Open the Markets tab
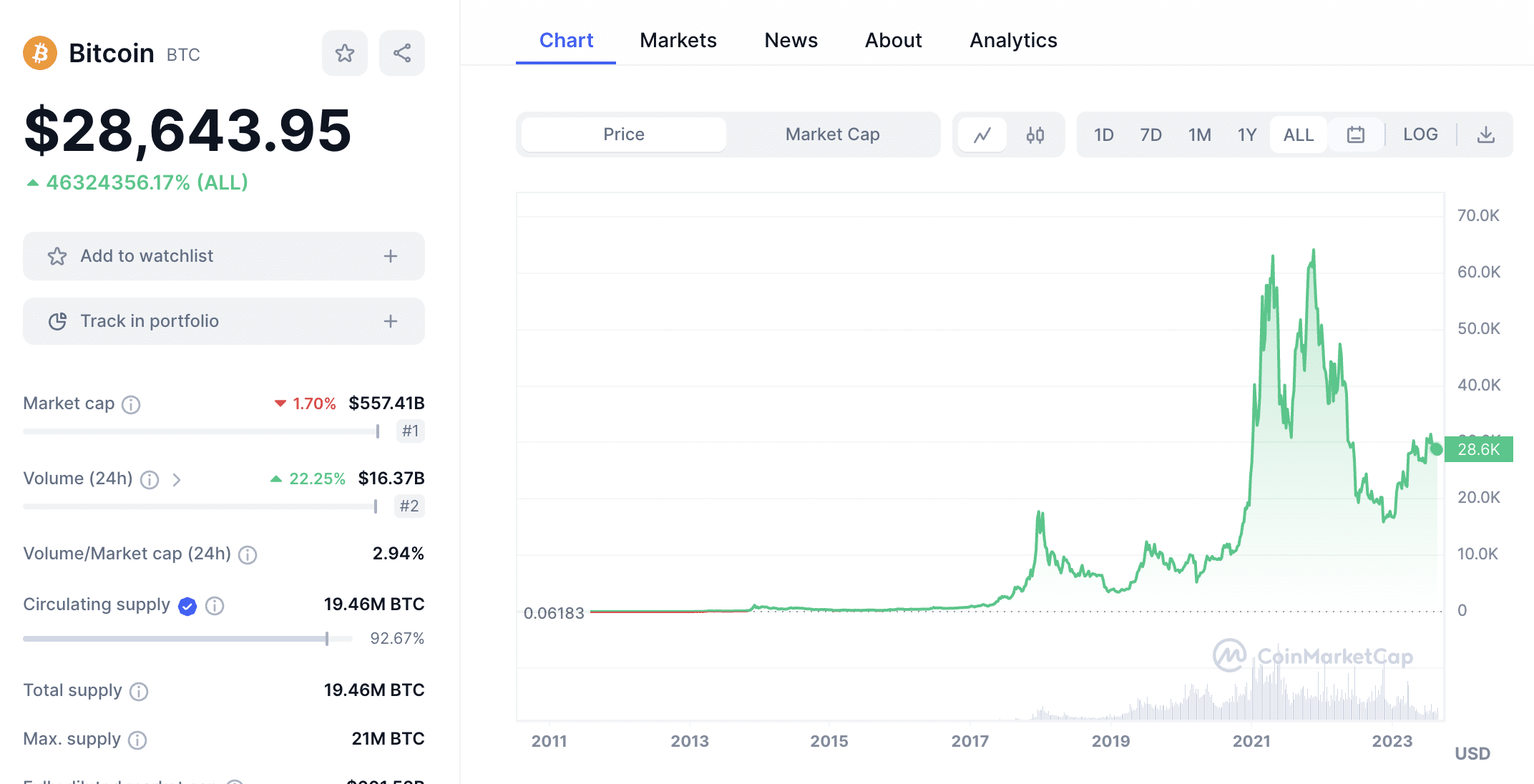The height and width of the screenshot is (784, 1534). (x=678, y=41)
